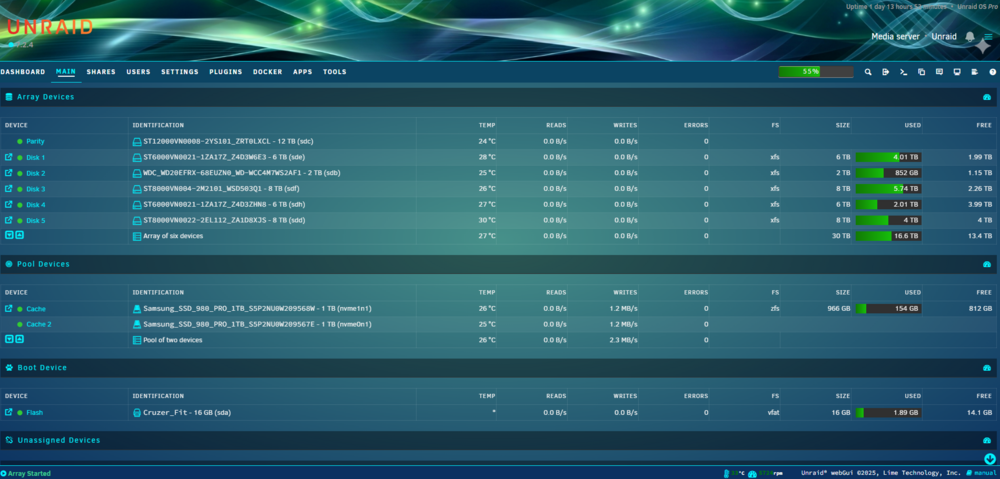Screen dimensions: 1000x479
Task: Open the Tools tab
Action: pos(335,72)
